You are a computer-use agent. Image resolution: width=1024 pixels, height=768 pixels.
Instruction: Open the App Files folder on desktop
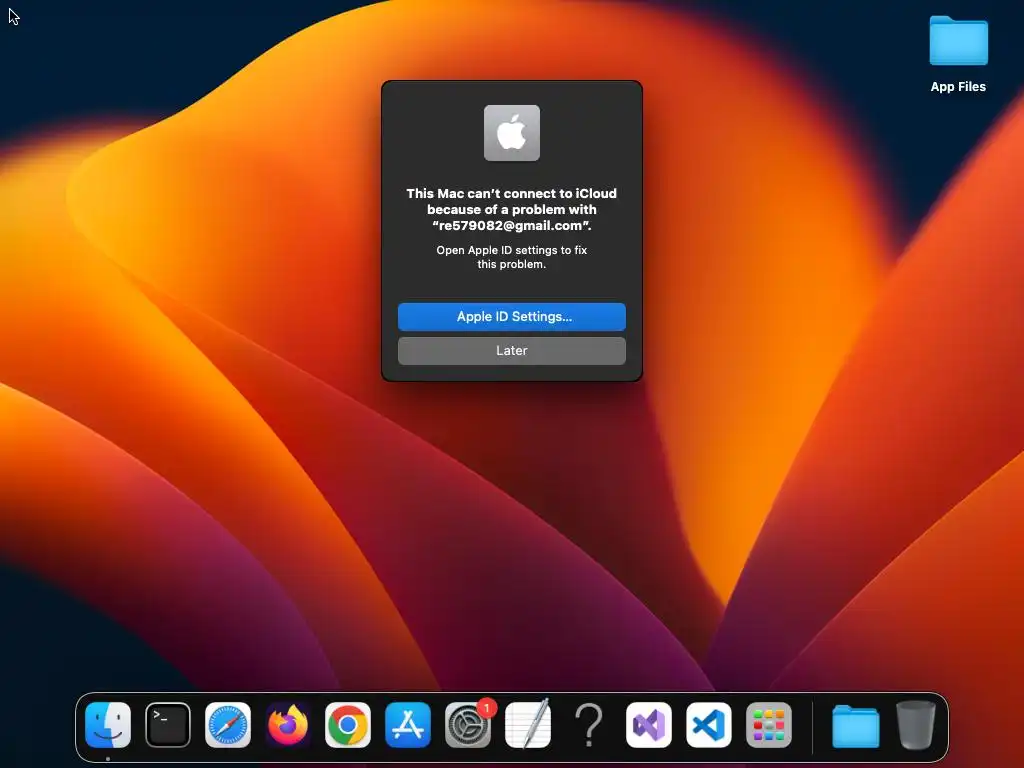958,55
